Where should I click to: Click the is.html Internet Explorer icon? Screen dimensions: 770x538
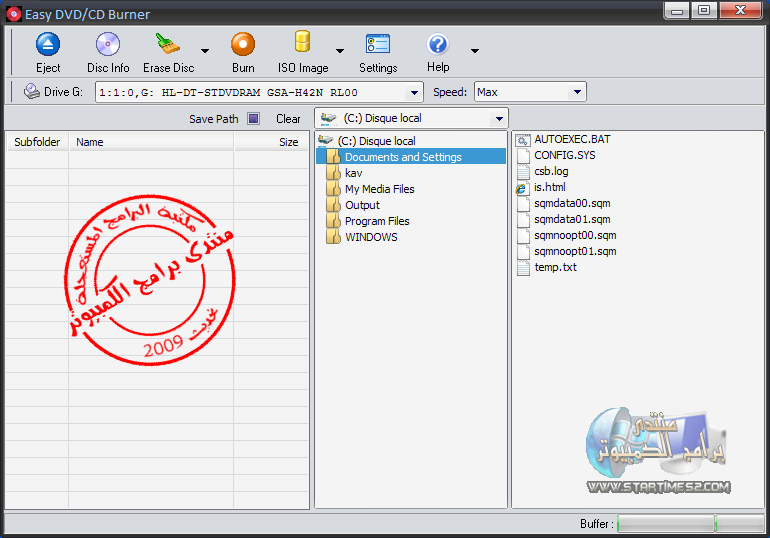[522, 188]
